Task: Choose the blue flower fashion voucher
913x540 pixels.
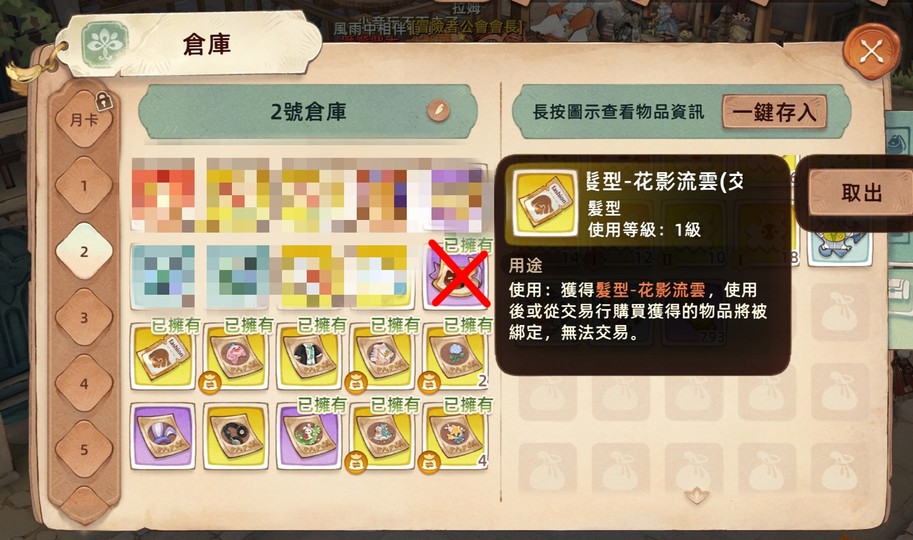Action: coord(455,357)
